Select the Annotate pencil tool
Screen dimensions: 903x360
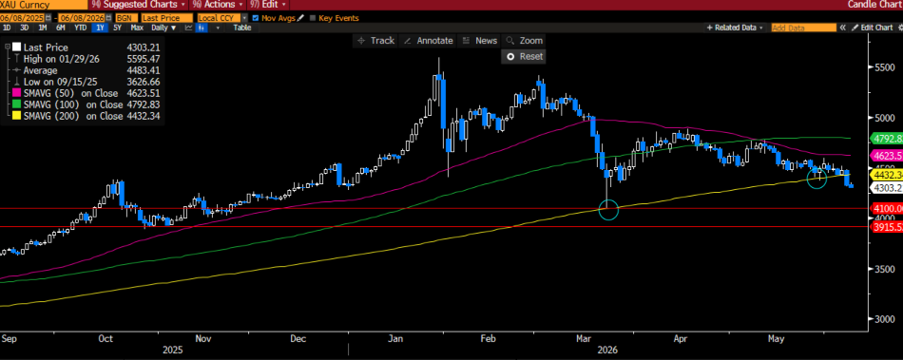point(428,40)
